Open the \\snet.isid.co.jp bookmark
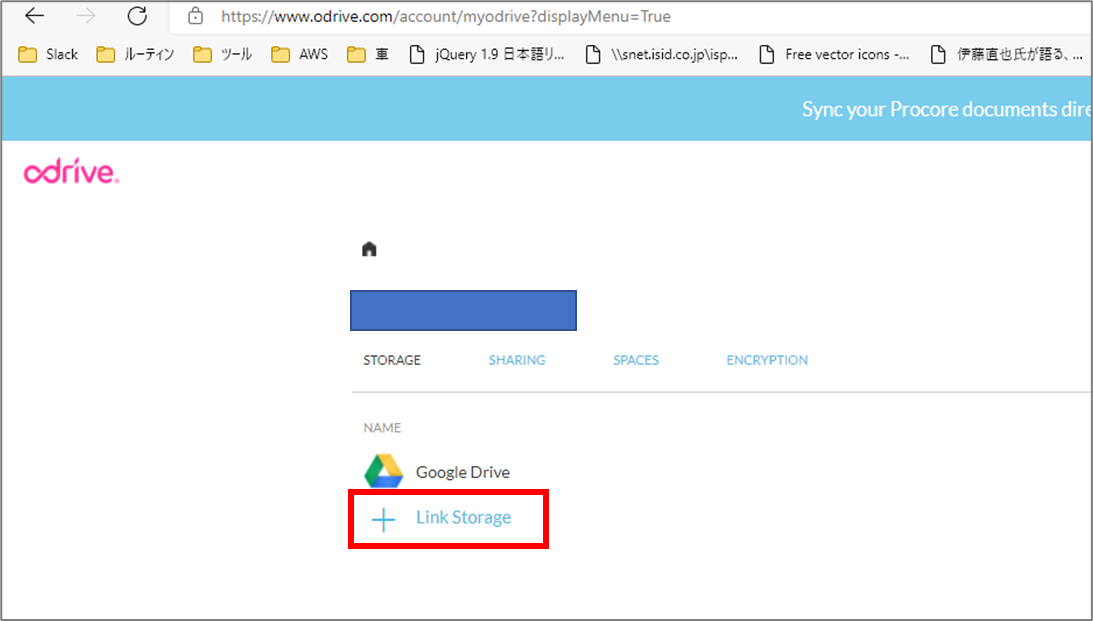This screenshot has width=1093, height=621. tap(662, 54)
